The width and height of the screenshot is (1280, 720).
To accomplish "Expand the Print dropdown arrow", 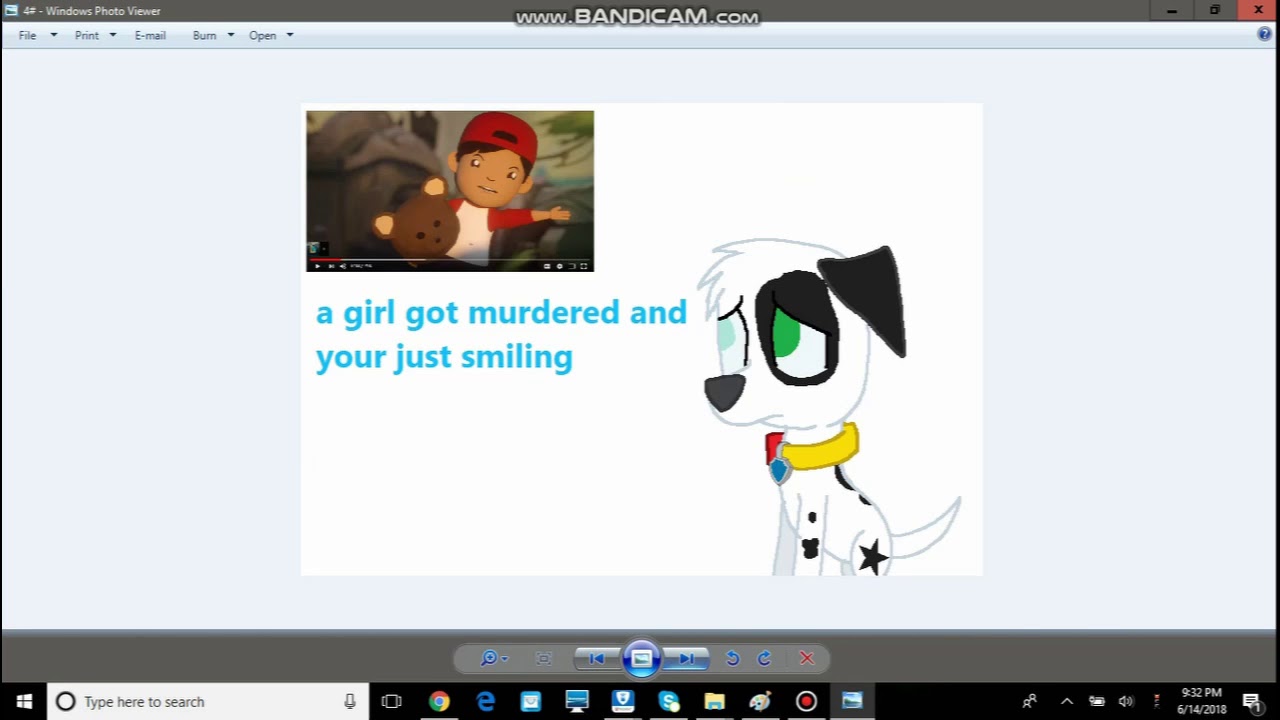I will 113,35.
